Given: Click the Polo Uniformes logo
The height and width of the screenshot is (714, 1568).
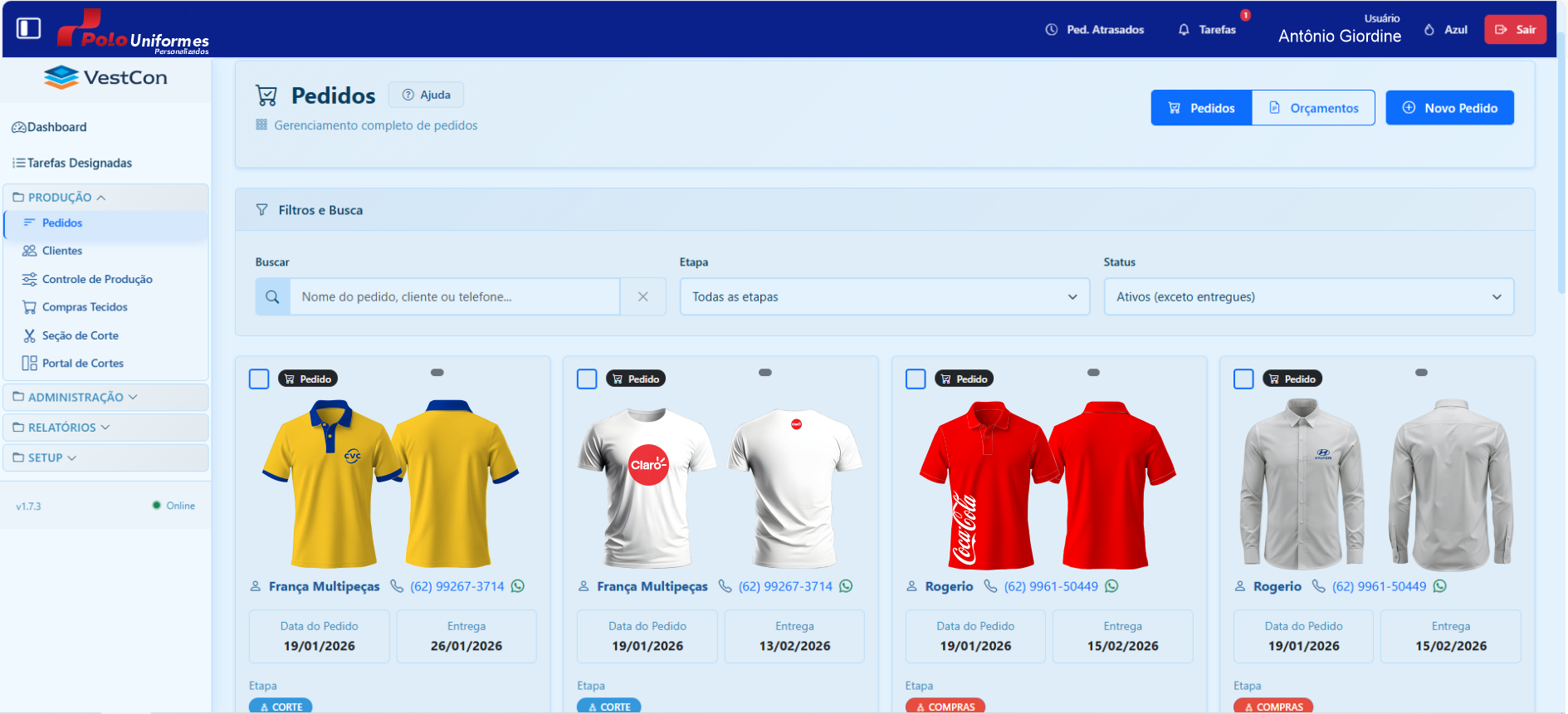Looking at the screenshot, I should pos(133,32).
